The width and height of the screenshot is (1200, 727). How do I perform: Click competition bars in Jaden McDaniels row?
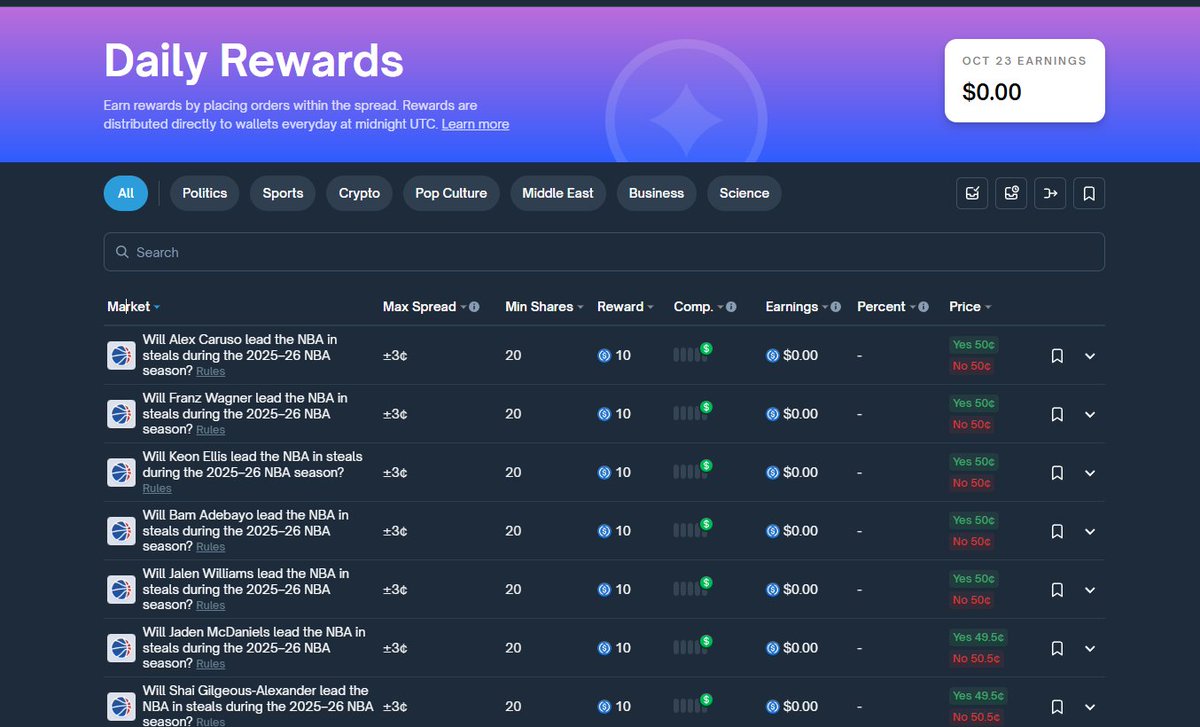(692, 646)
